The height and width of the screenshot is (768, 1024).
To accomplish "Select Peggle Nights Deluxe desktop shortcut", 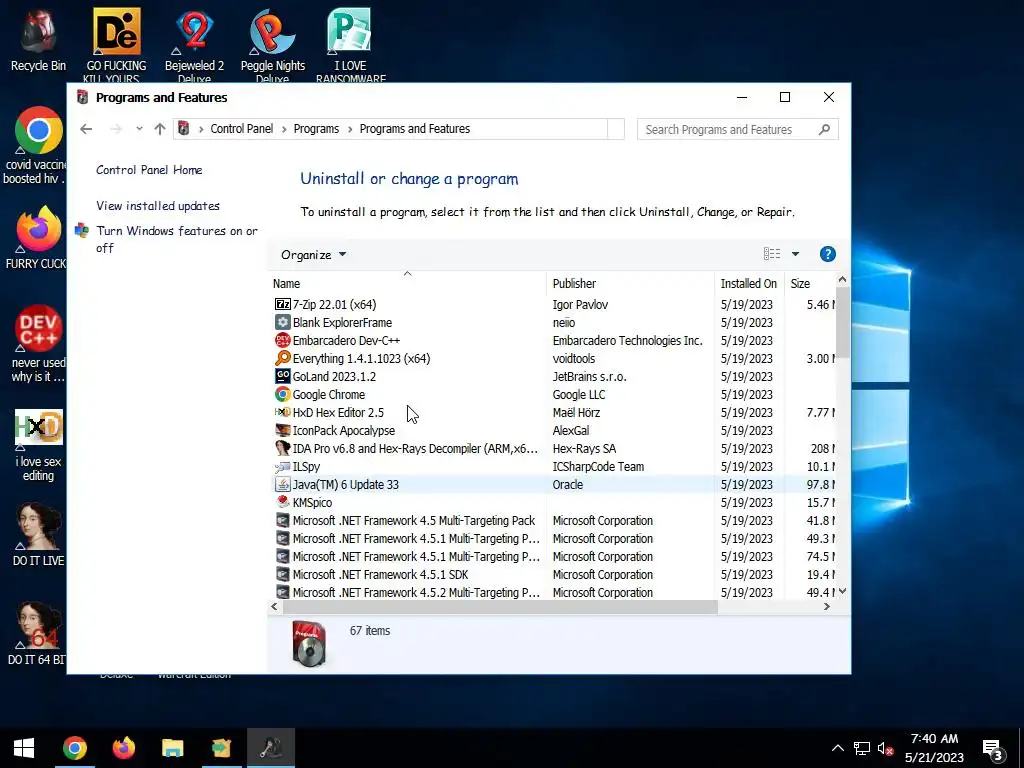I will 272,44.
